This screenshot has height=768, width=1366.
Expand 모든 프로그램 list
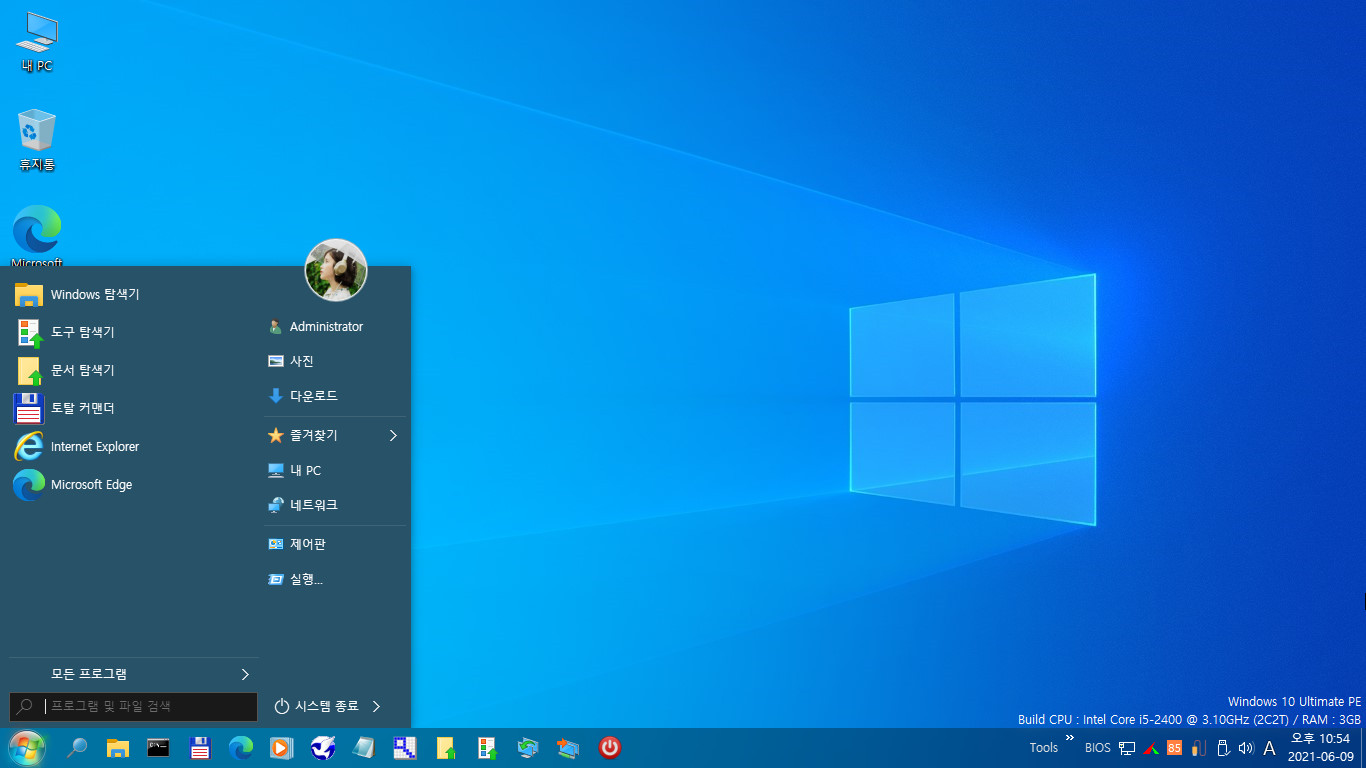point(133,674)
